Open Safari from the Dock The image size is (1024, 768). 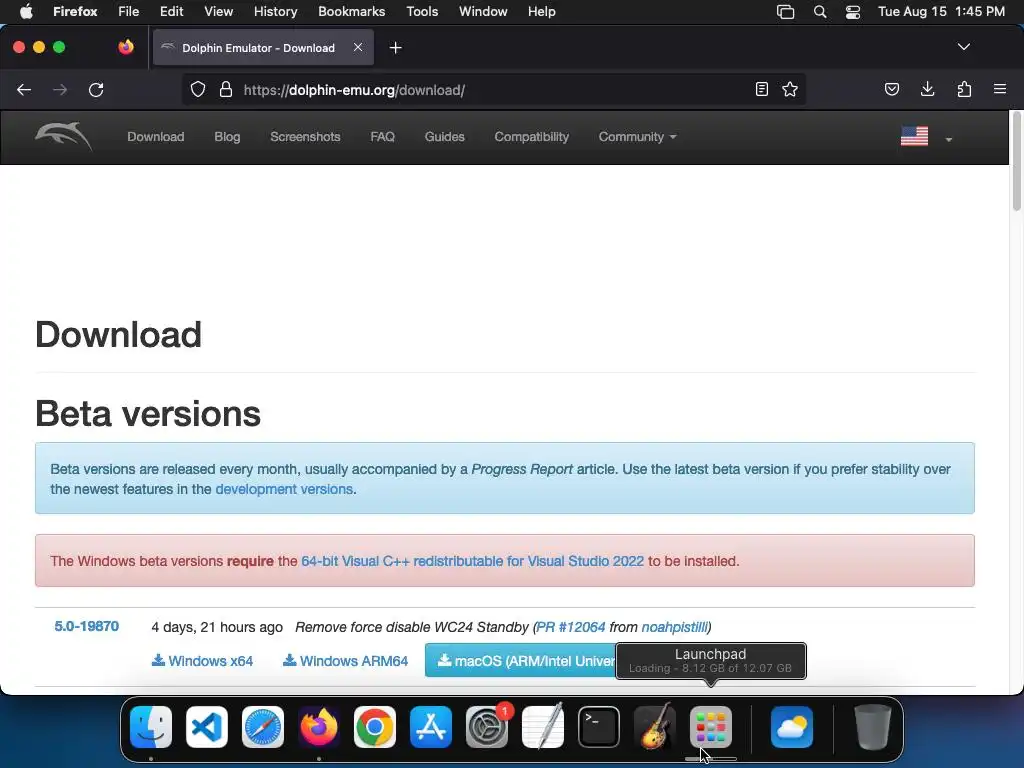(263, 727)
